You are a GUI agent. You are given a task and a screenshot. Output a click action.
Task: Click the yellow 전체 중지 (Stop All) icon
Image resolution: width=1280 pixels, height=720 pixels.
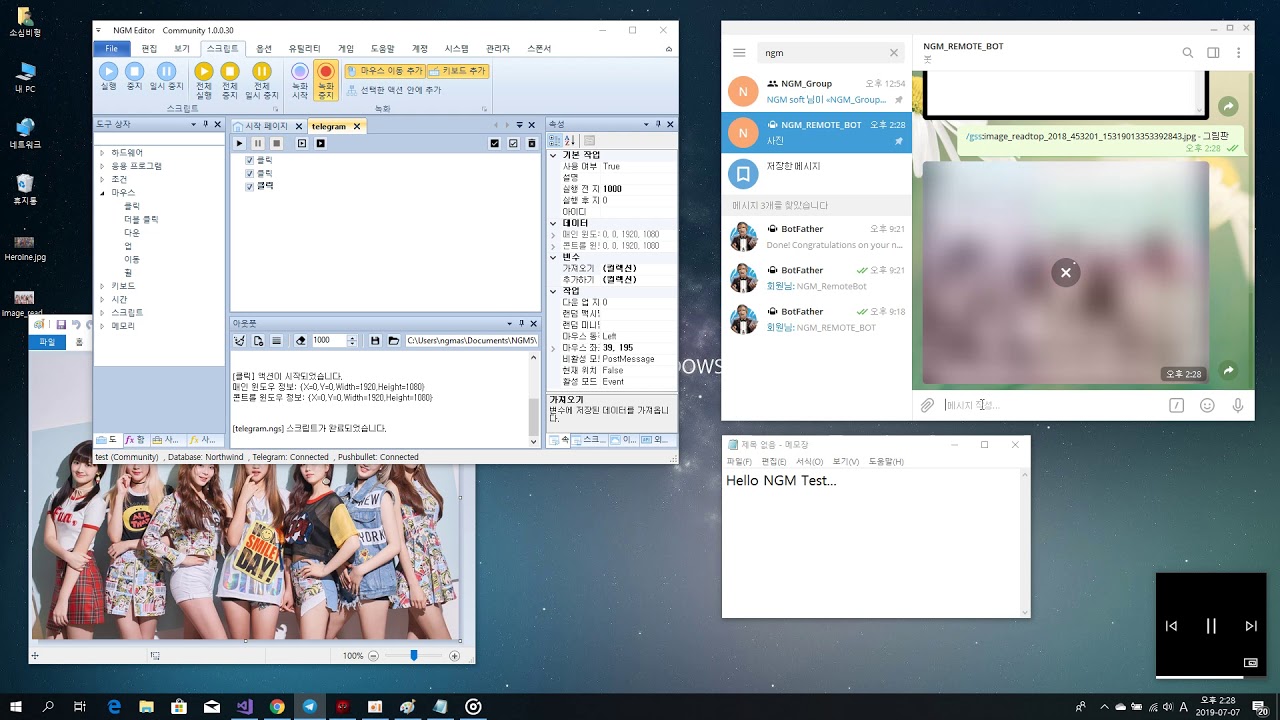coord(230,71)
